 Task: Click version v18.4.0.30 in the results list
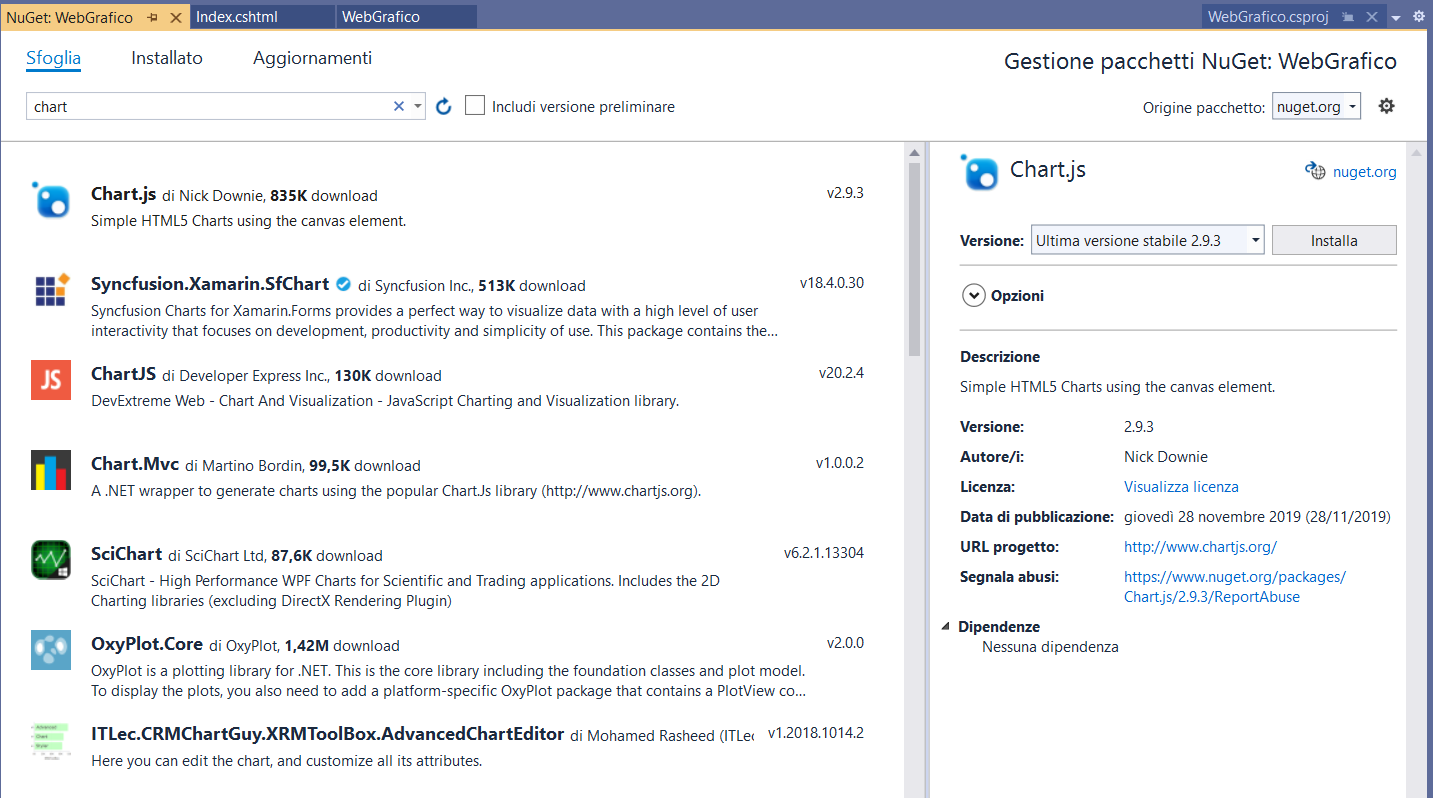tap(832, 283)
